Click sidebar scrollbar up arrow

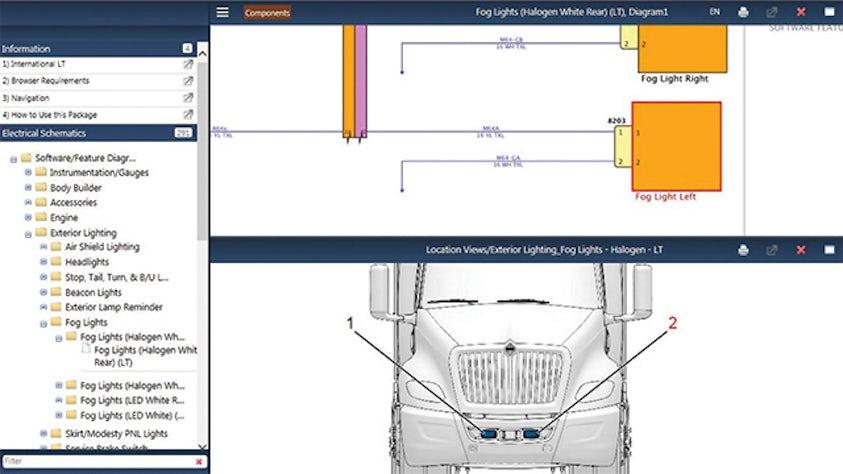click(202, 53)
